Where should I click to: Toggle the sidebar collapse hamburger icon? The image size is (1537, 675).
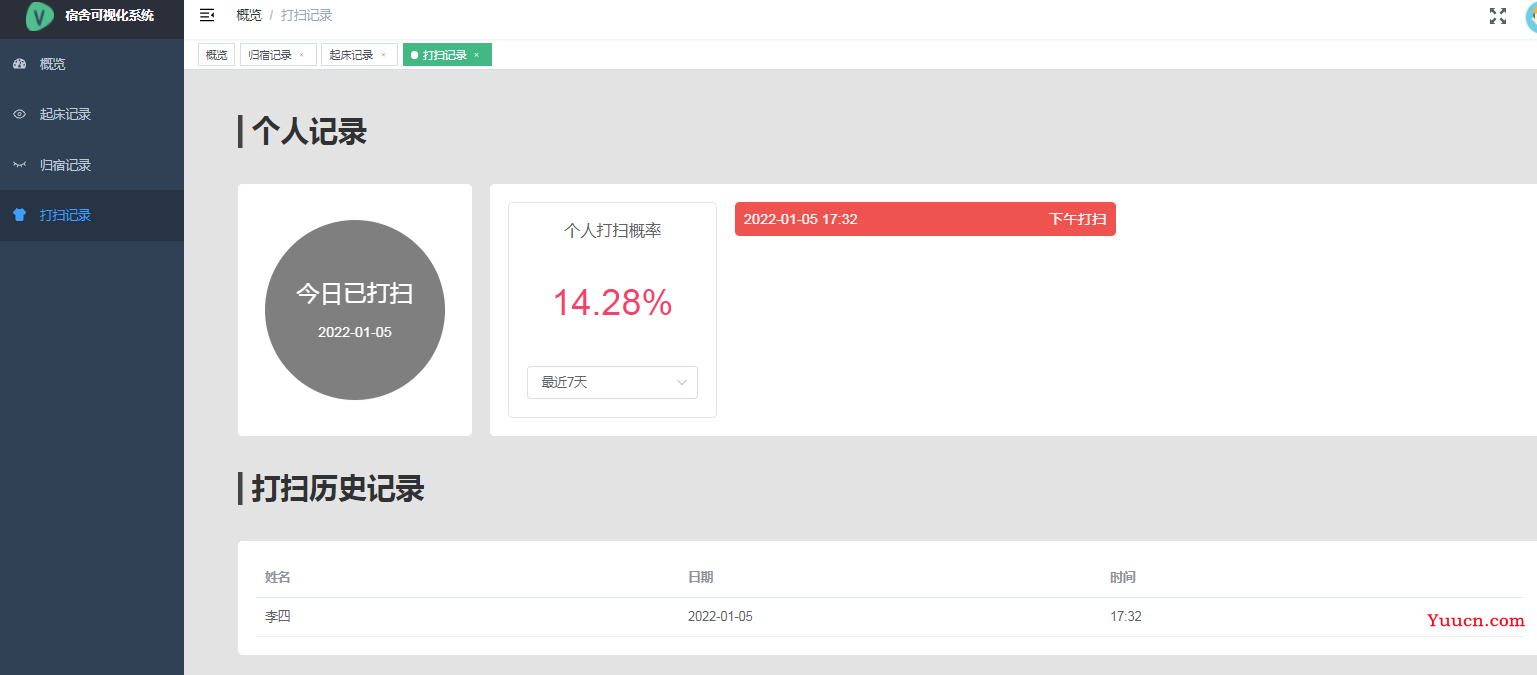[207, 15]
